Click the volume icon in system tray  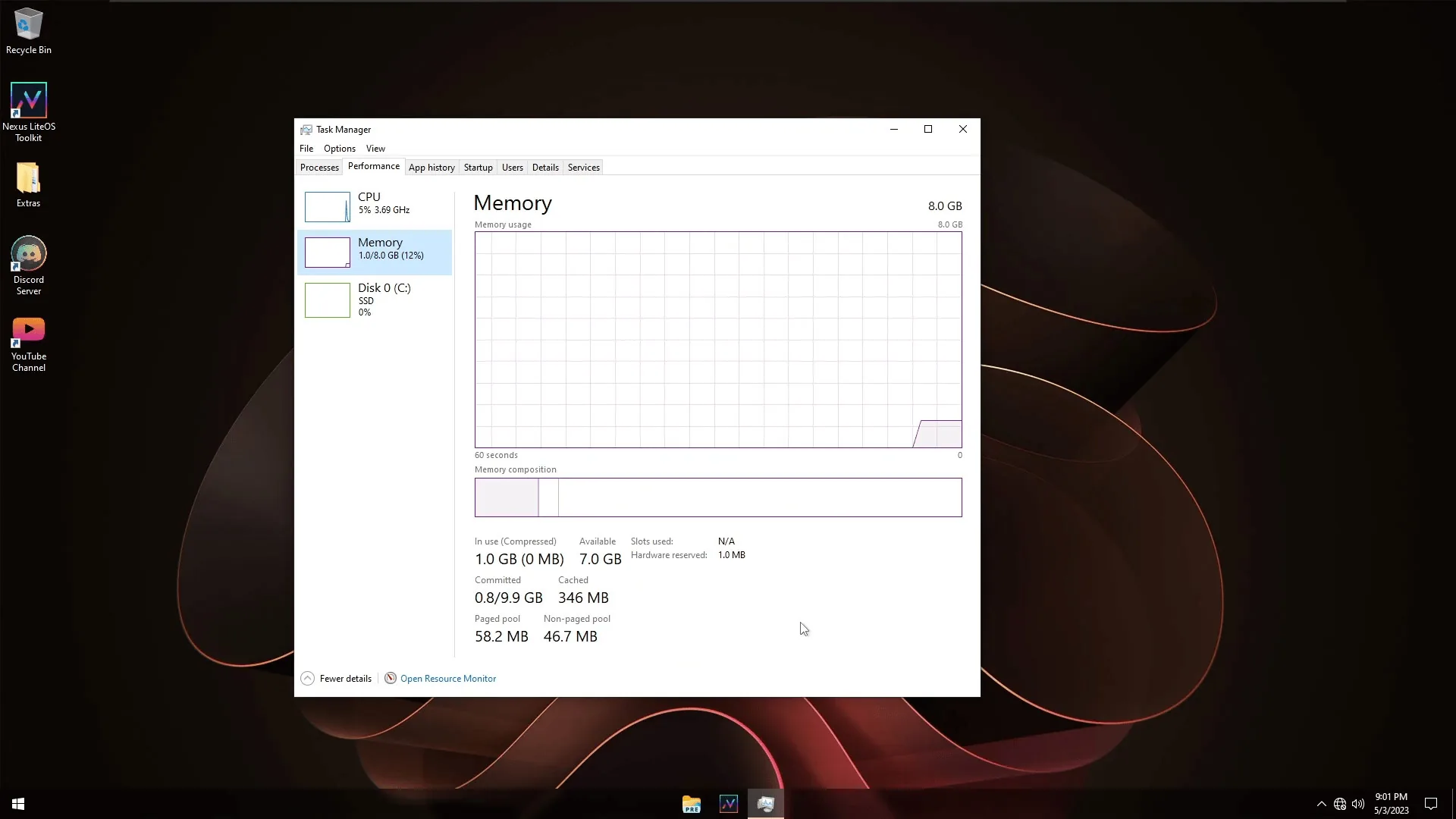pos(1358,804)
